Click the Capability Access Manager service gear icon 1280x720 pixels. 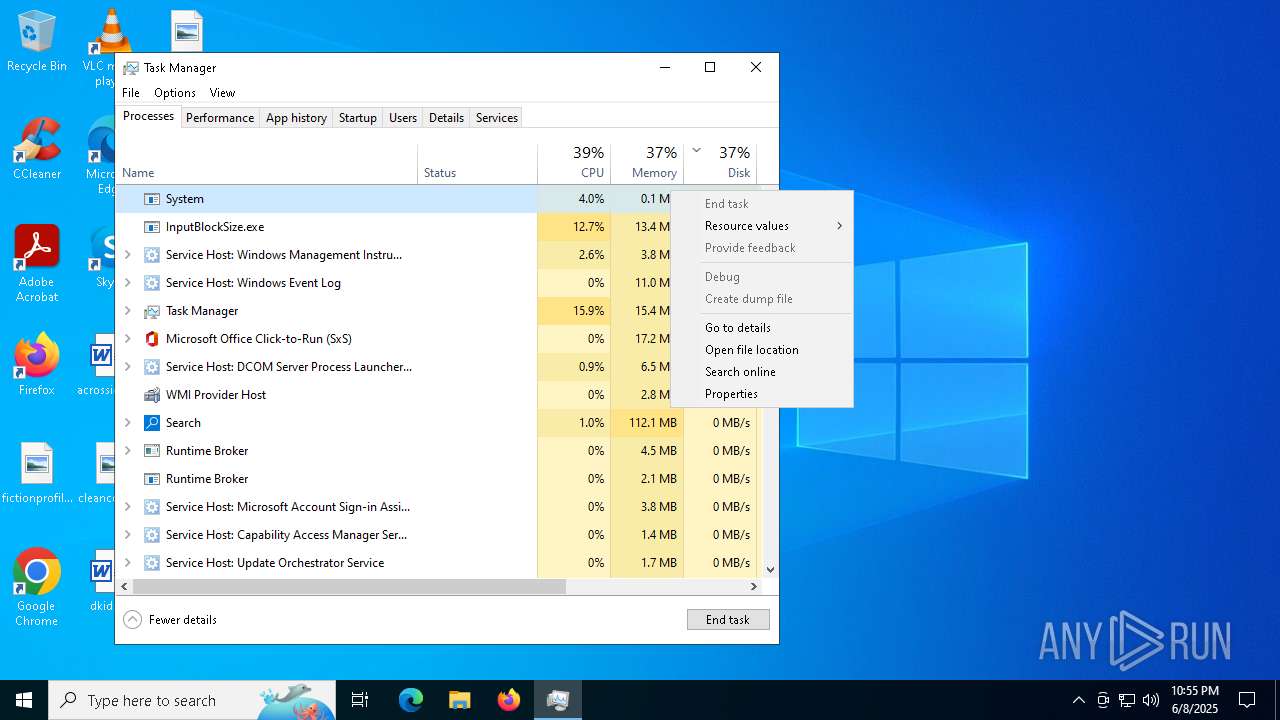pyautogui.click(x=152, y=535)
